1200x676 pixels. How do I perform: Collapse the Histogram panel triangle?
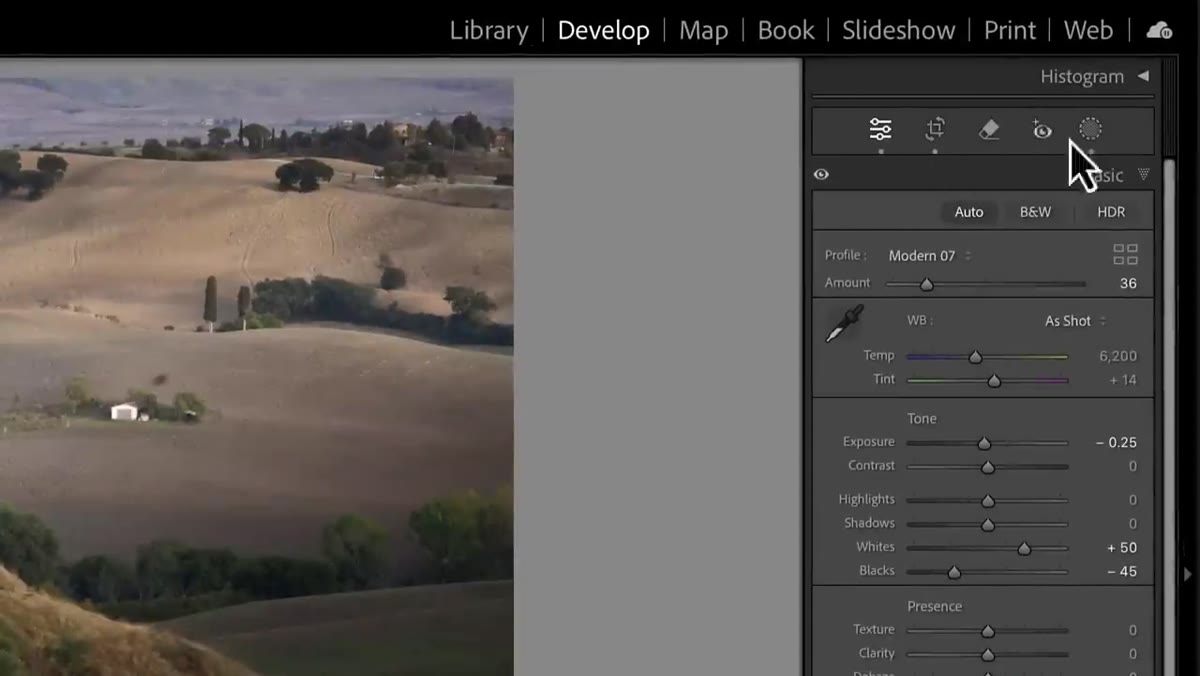tap(1143, 76)
